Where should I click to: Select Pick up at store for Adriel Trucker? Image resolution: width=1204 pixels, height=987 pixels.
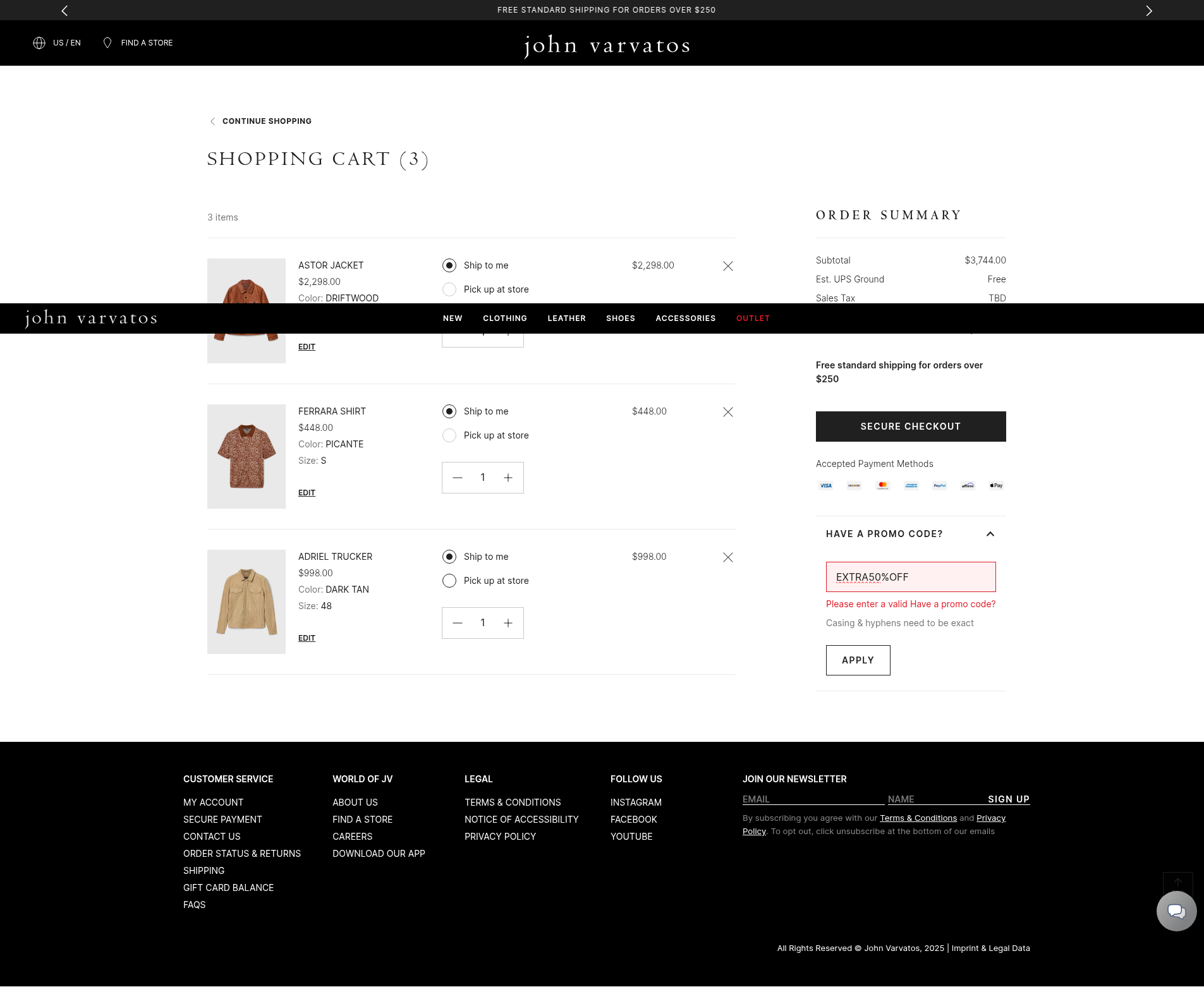(449, 581)
